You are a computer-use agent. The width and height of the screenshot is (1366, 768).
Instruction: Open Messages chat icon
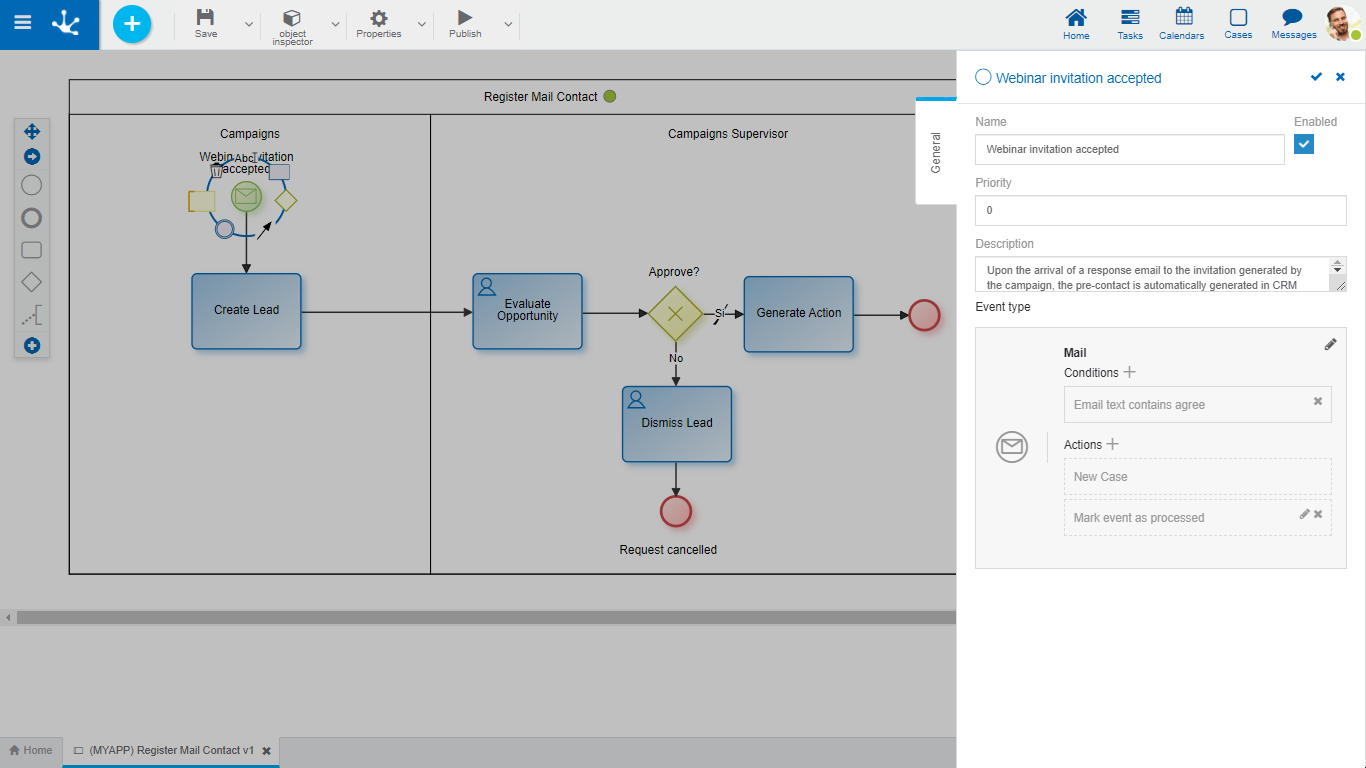[1293, 18]
